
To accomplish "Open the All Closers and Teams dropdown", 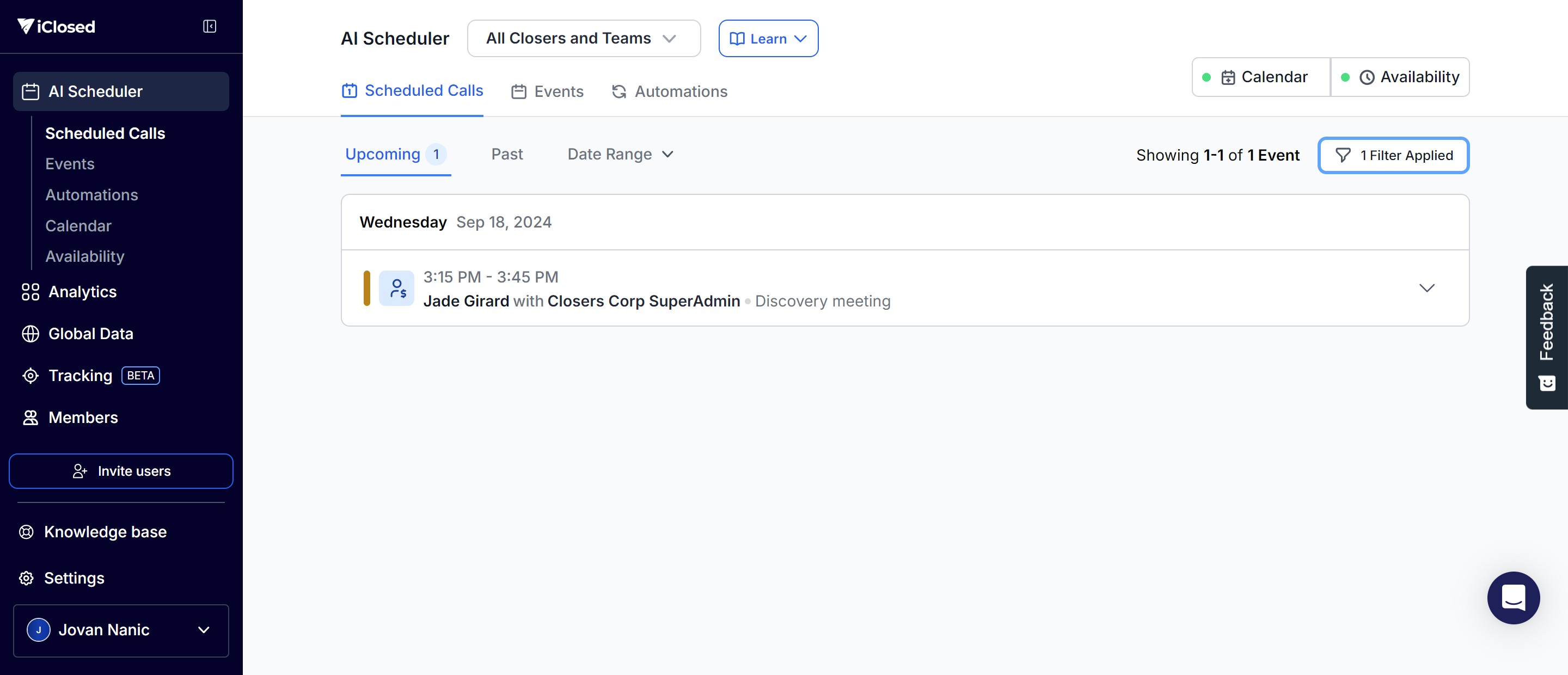I will point(583,38).
